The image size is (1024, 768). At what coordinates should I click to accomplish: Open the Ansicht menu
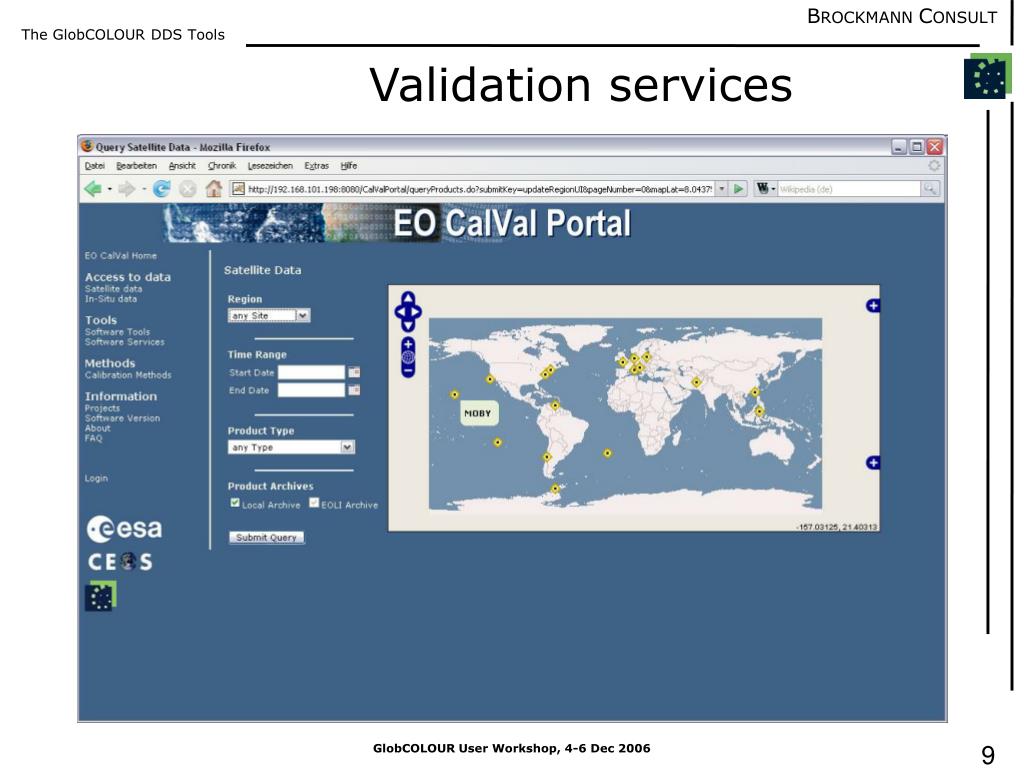pyautogui.click(x=182, y=166)
